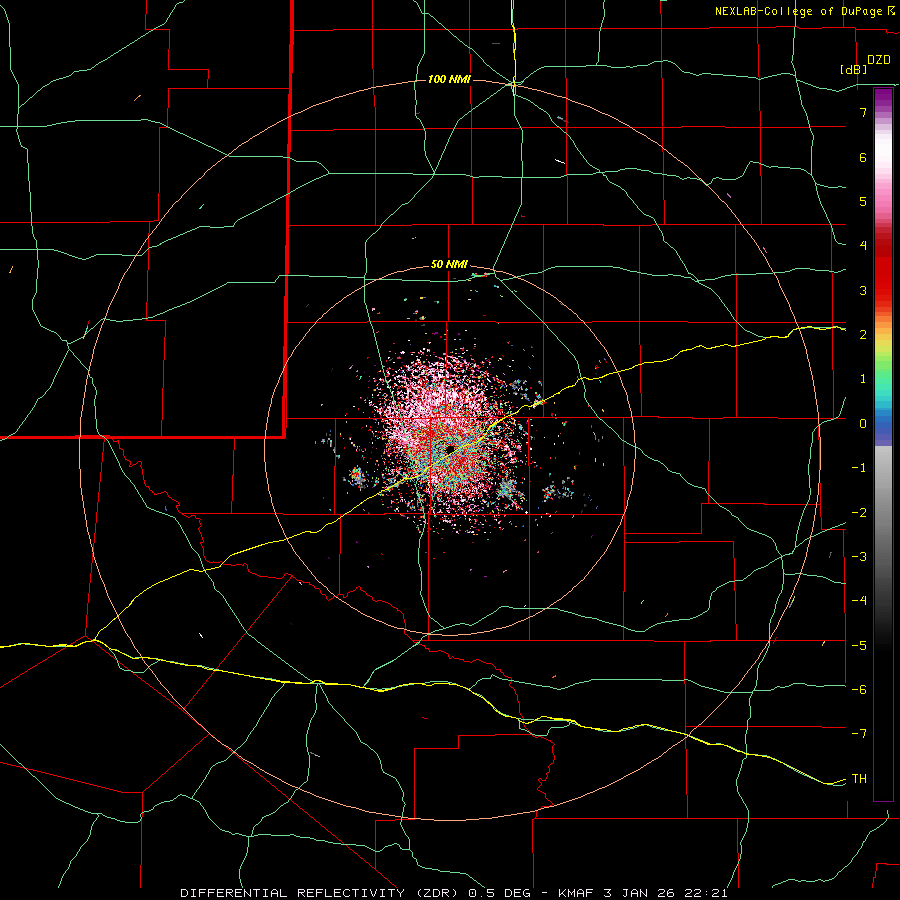Click the color scale value -6
The width and height of the screenshot is (900, 900).
click(859, 690)
